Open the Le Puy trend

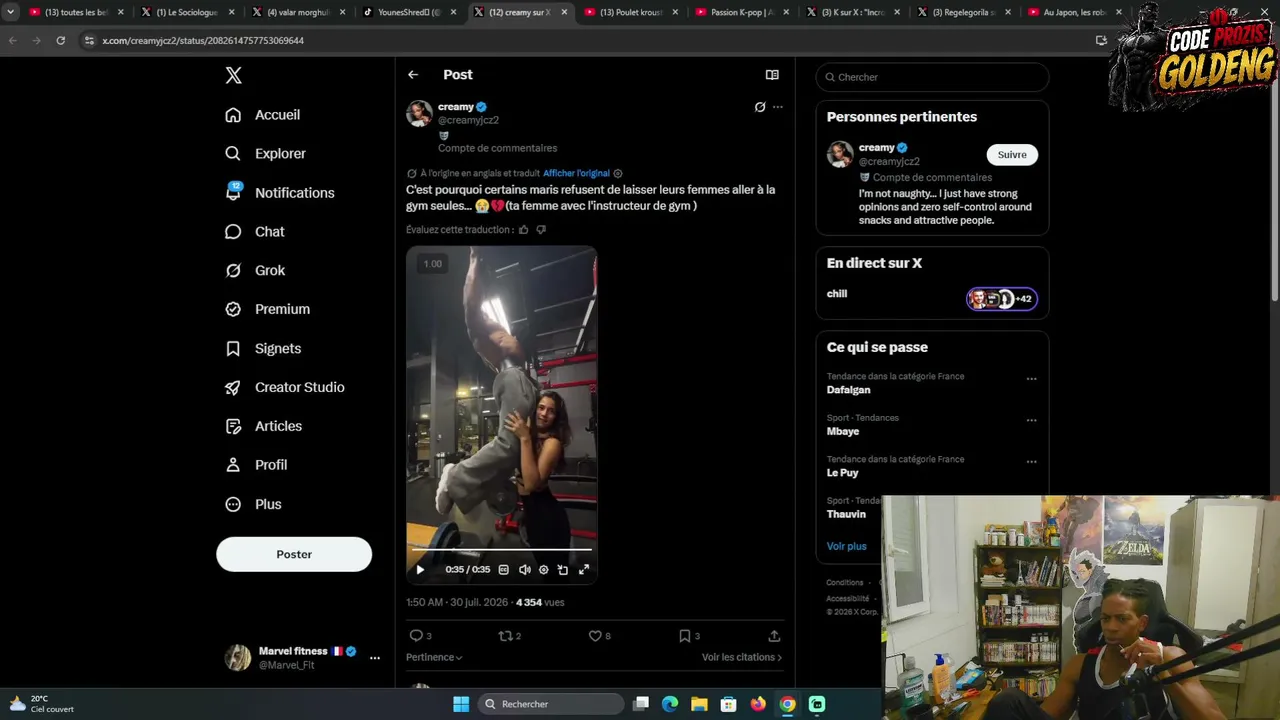pos(842,473)
